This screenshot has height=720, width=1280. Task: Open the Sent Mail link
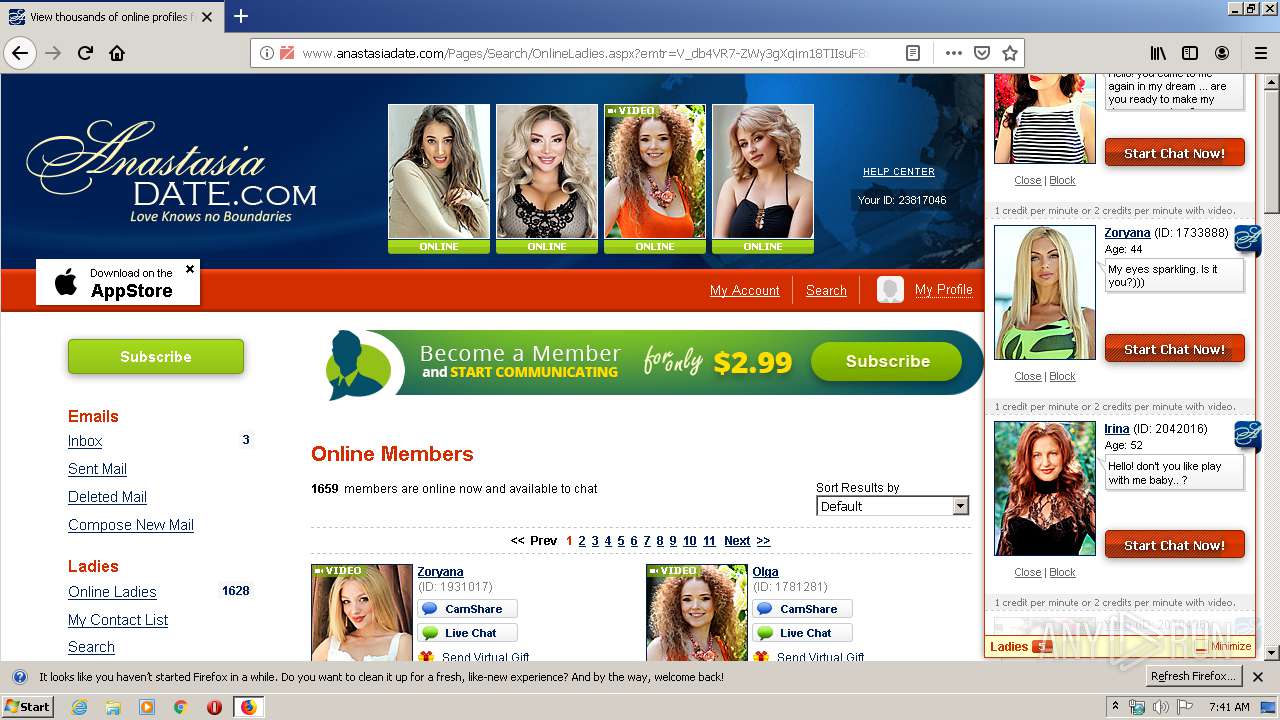[97, 469]
